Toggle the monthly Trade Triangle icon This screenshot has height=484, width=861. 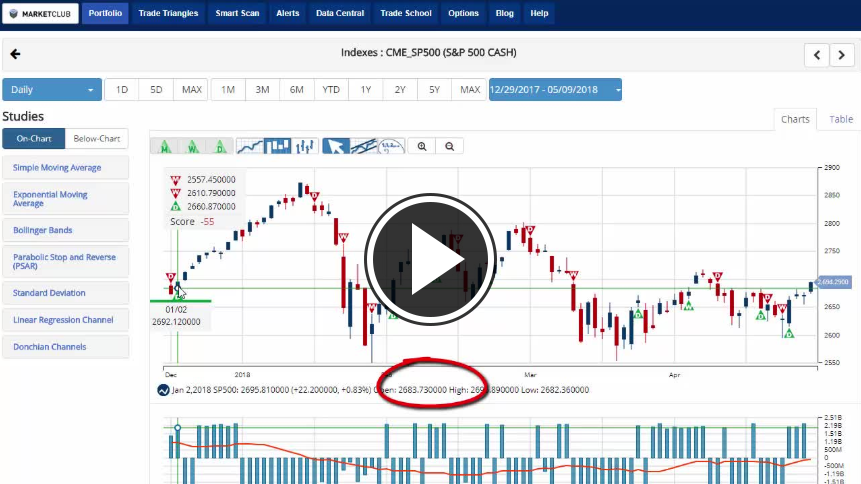click(165, 146)
